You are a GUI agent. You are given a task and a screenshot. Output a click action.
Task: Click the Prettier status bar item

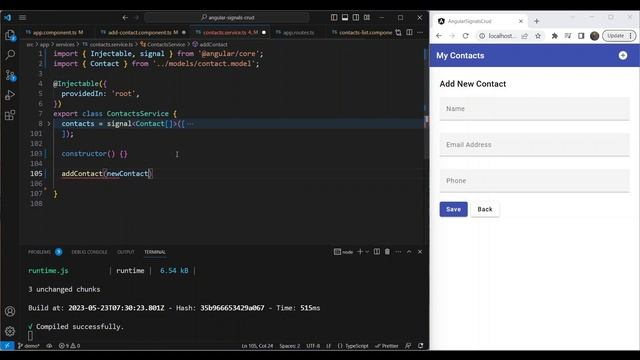[387, 346]
